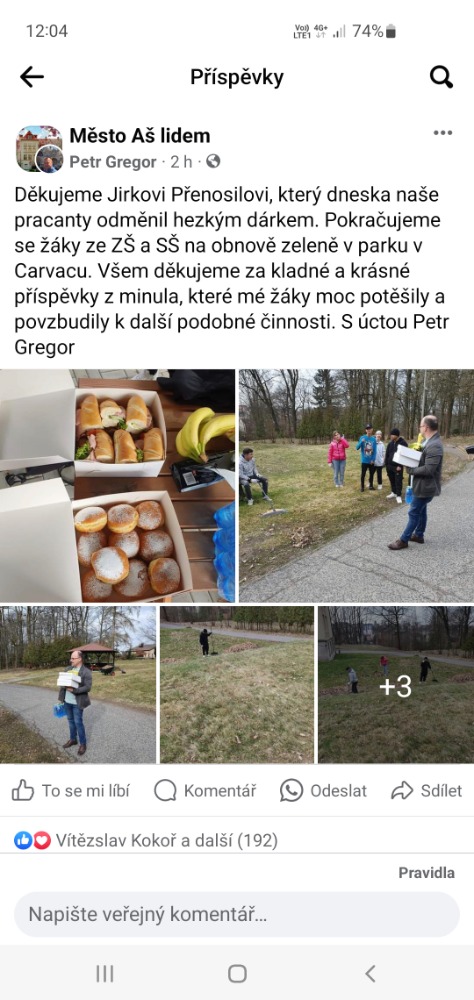
Task: Tap the thumbs-up like icon
Action: (23, 791)
